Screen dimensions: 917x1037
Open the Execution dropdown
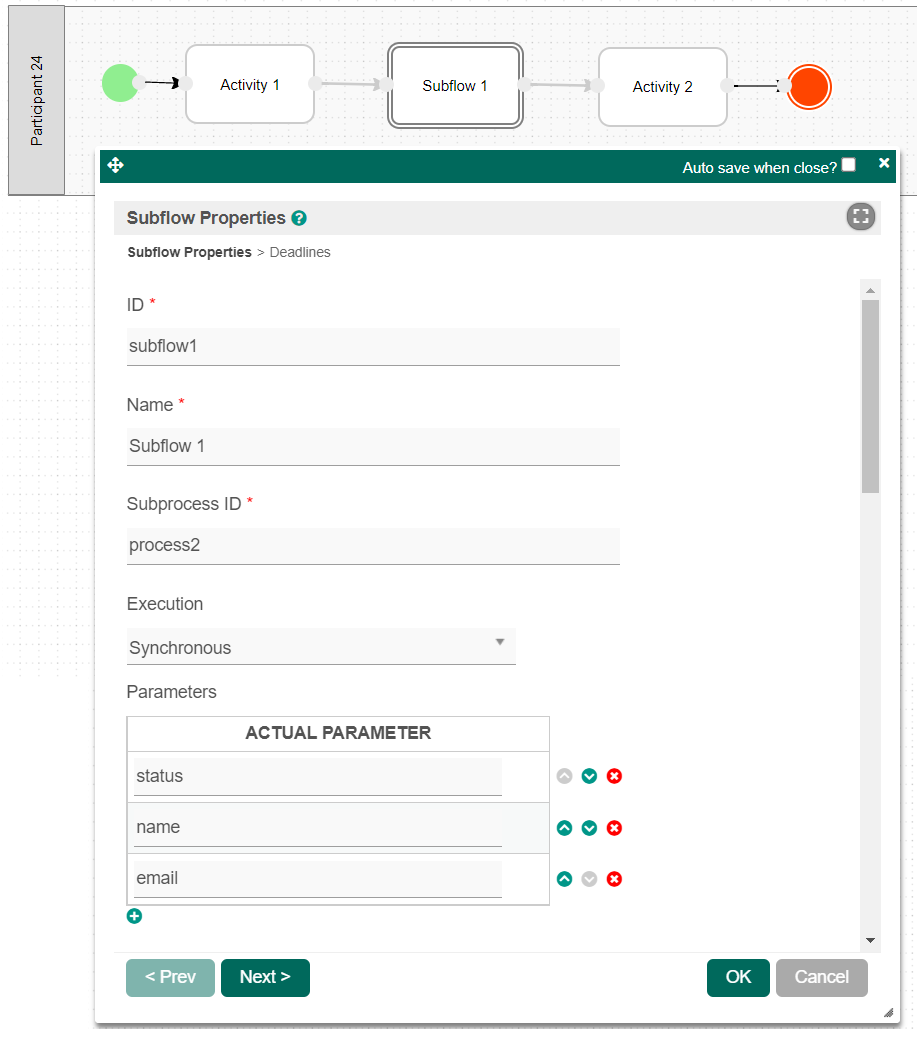point(320,647)
